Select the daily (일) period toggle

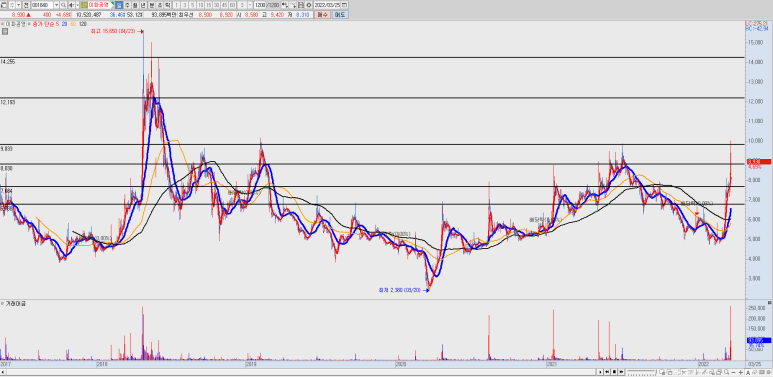(119, 4)
